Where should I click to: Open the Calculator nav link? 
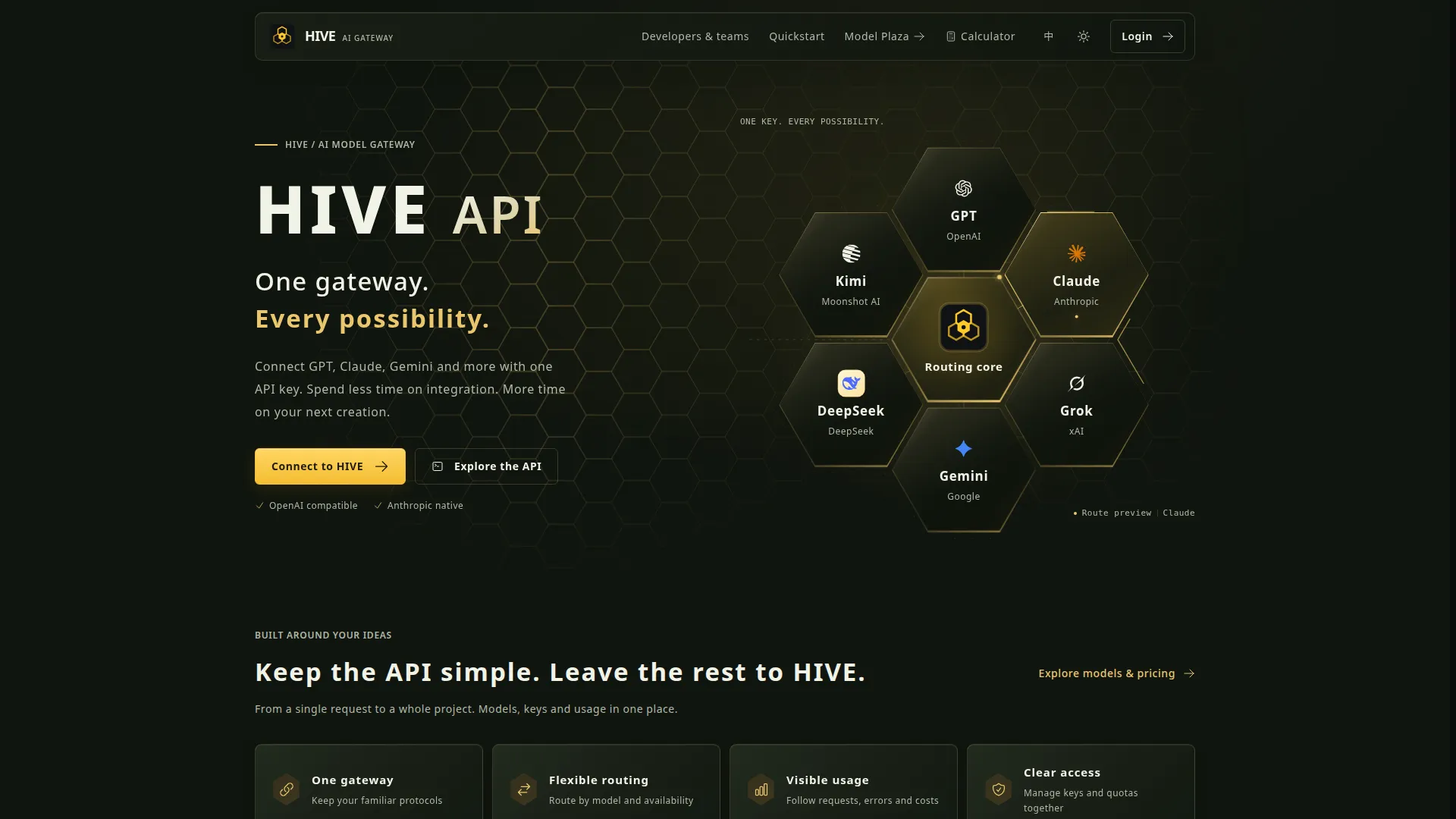point(981,36)
